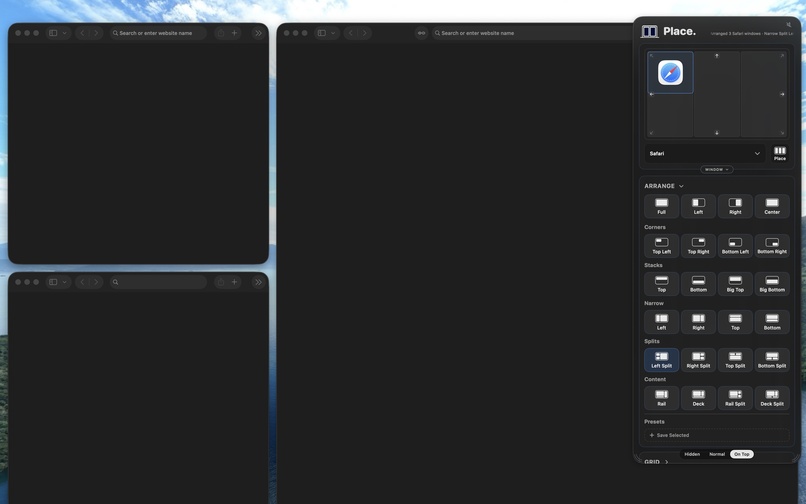This screenshot has width=806, height=504.
Task: Set panel visibility to Hidden
Action: [x=692, y=454]
